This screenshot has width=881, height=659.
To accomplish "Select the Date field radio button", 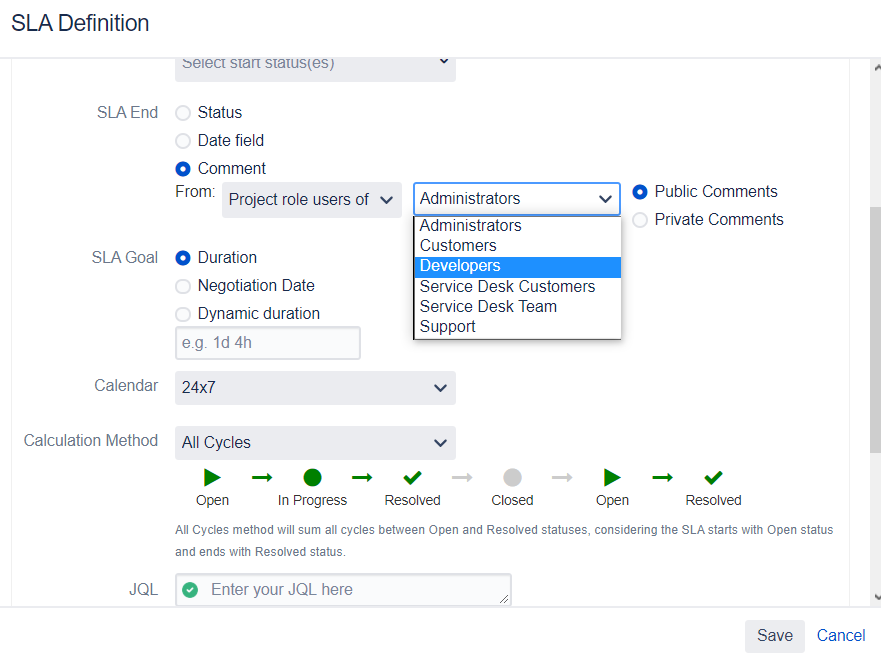I will click(183, 141).
